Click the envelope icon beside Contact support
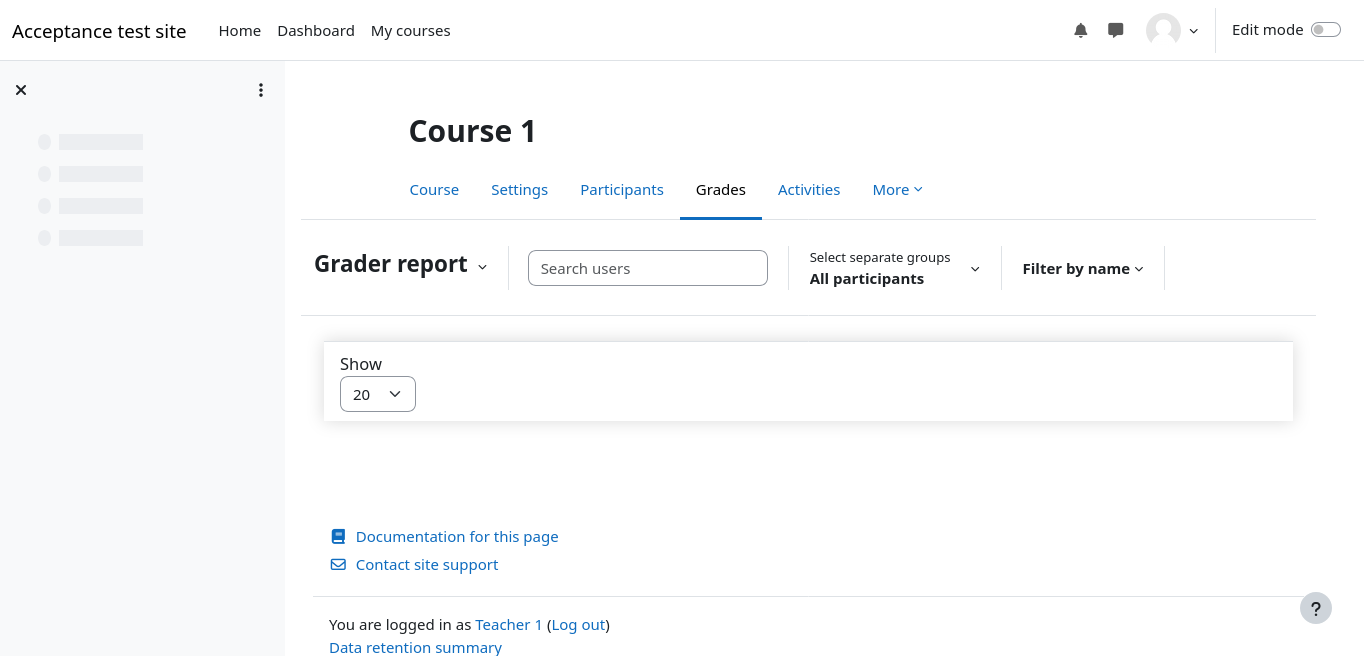 [338, 565]
